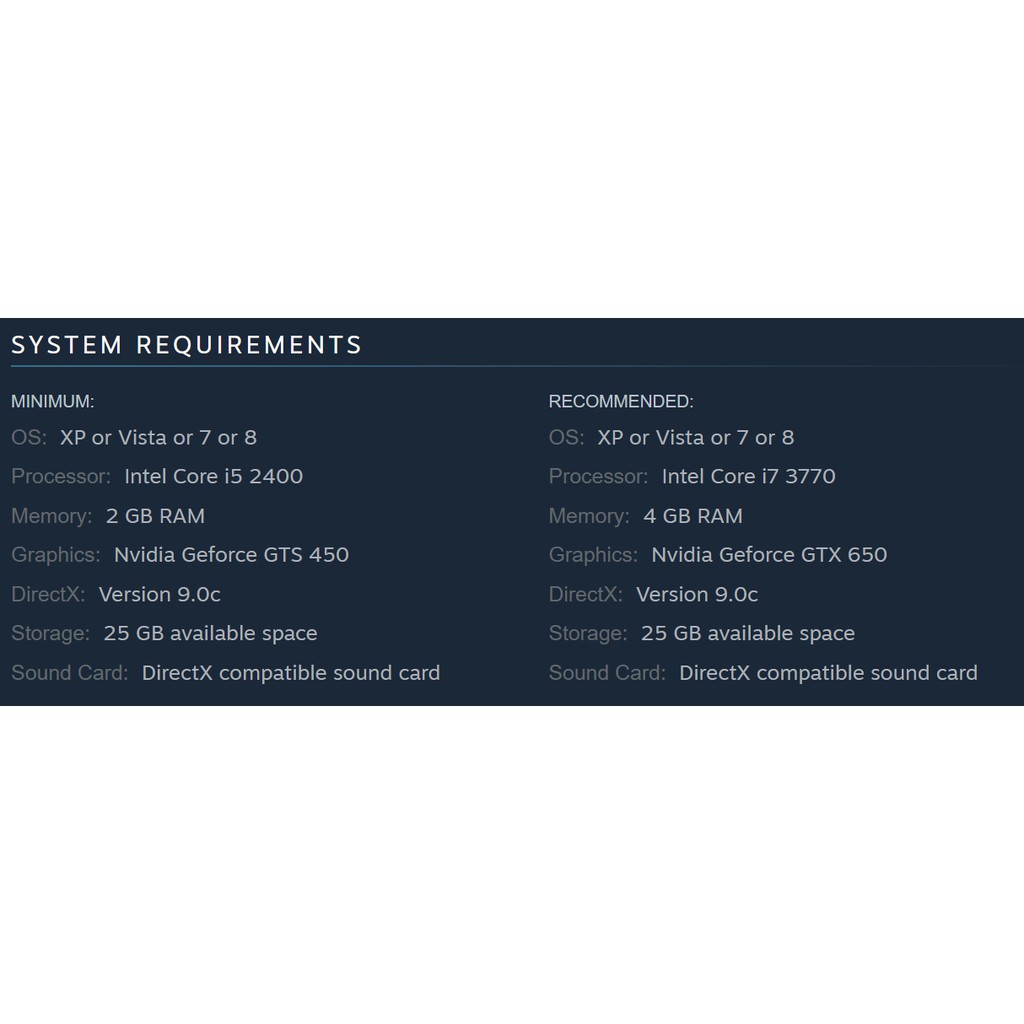This screenshot has width=1024, height=1024.
Task: Click the Processor label under Minimum
Action: tap(60, 476)
